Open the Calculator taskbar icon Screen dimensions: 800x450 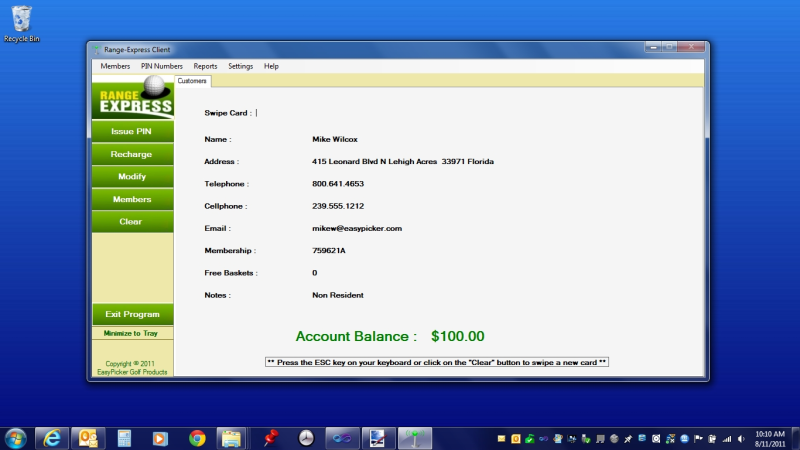point(124,438)
